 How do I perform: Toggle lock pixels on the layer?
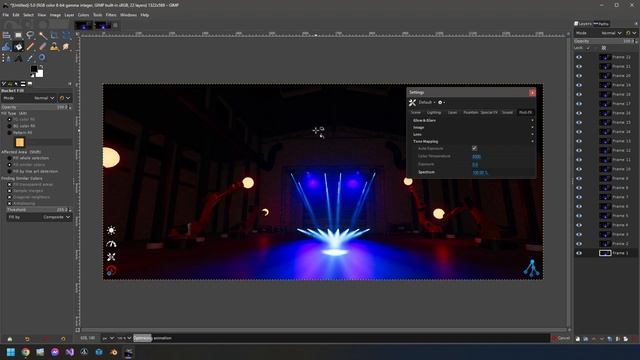point(588,48)
